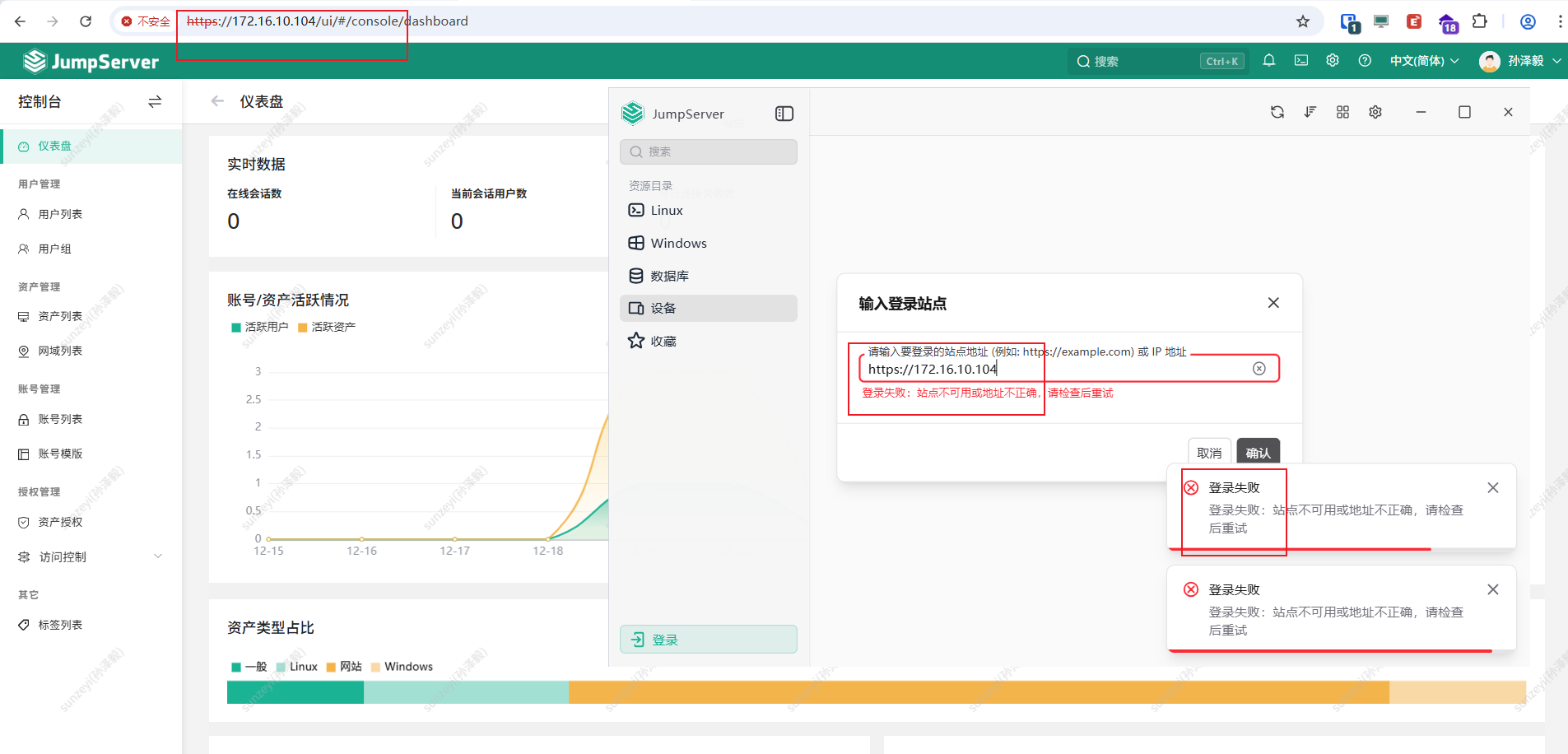The height and width of the screenshot is (754, 1568).
Task: Click the sort icon in client toolbar
Action: [1310, 112]
